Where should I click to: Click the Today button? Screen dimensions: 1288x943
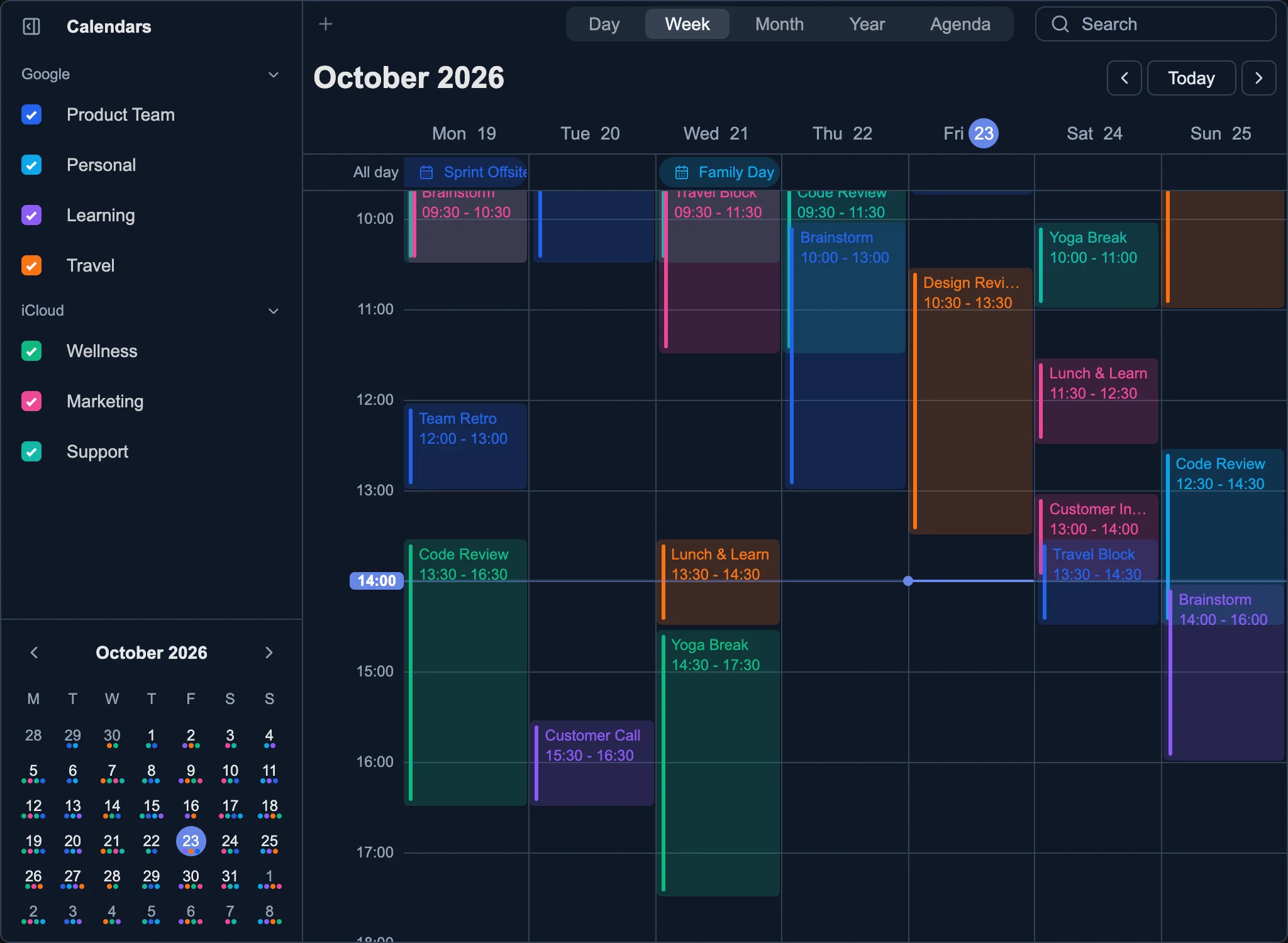click(x=1191, y=78)
